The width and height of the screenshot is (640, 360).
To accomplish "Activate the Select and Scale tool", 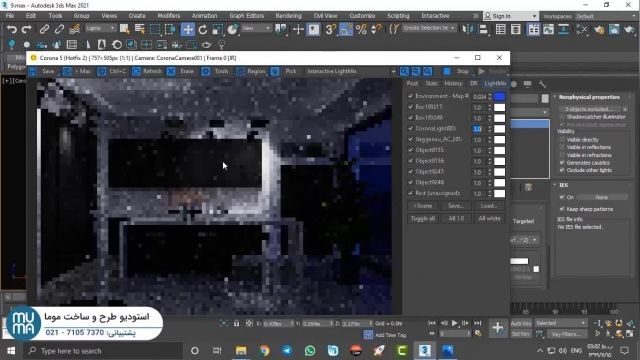I will click(x=218, y=29).
